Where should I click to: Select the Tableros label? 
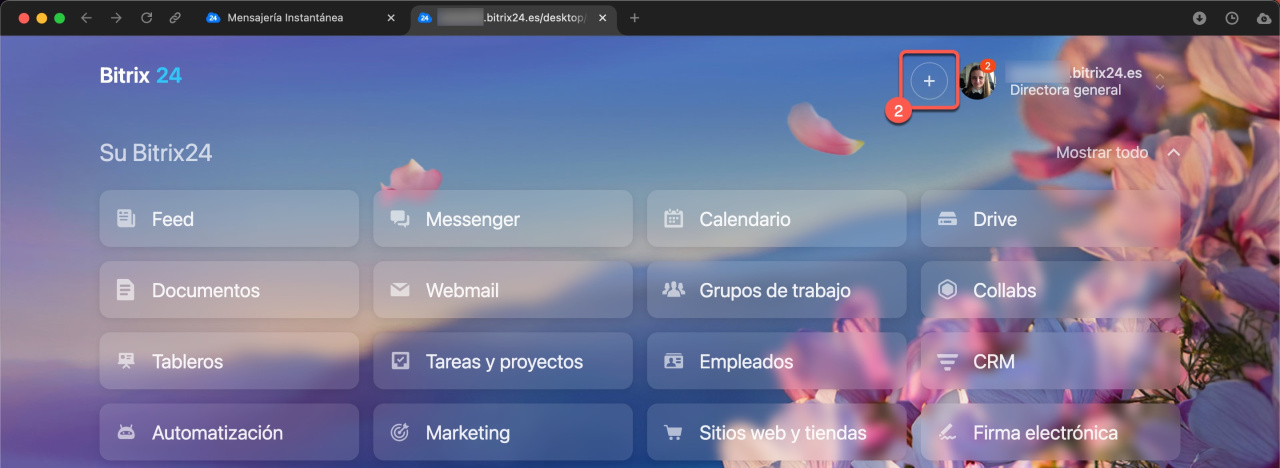pos(187,362)
